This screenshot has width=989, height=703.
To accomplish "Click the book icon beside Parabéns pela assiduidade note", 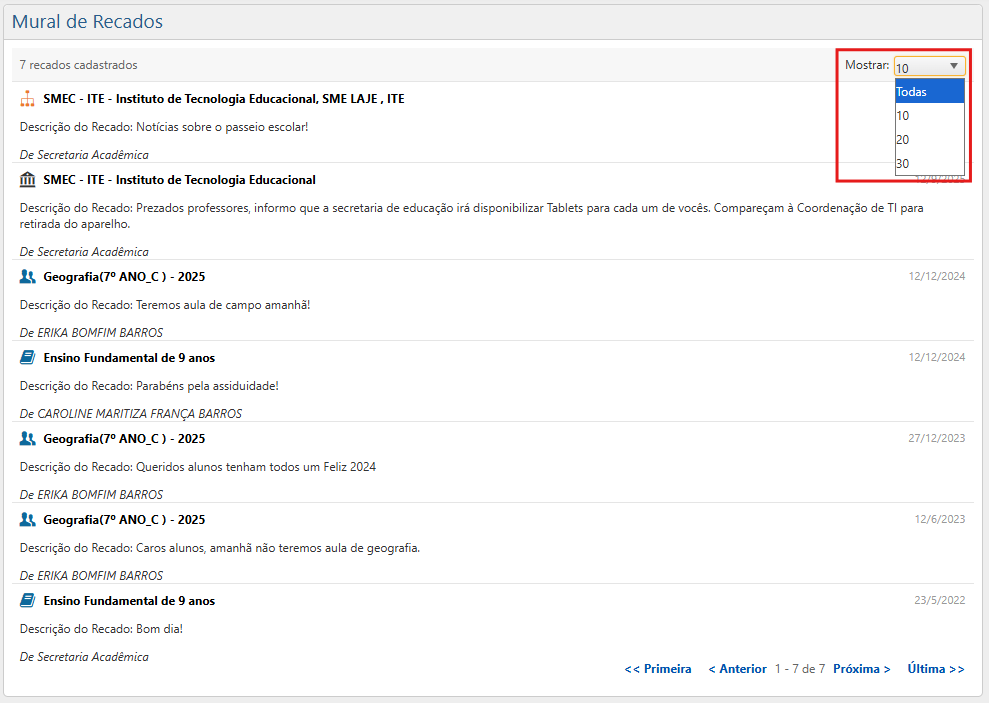I will [x=27, y=357].
